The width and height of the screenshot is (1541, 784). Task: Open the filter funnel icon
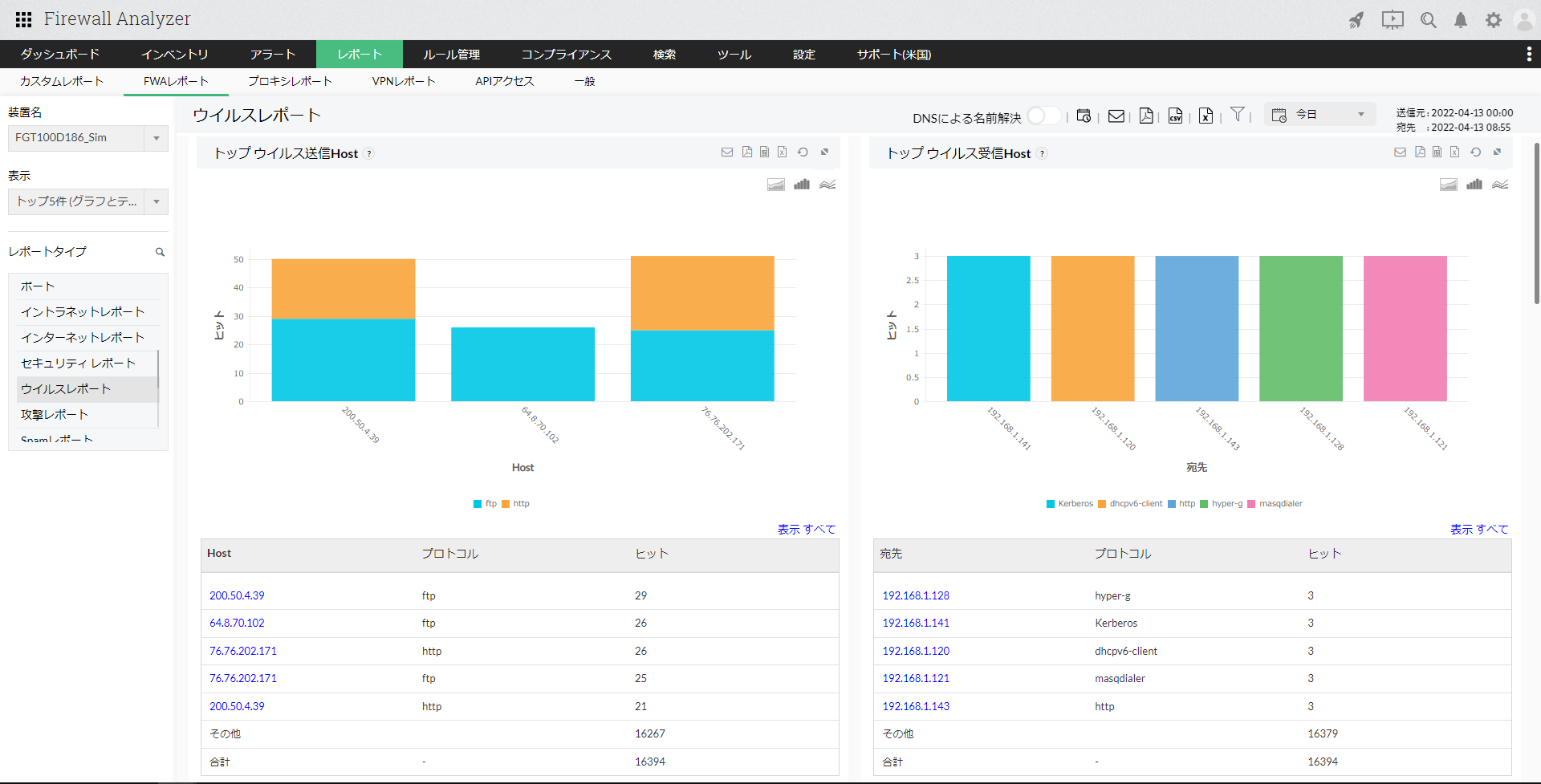tap(1238, 115)
